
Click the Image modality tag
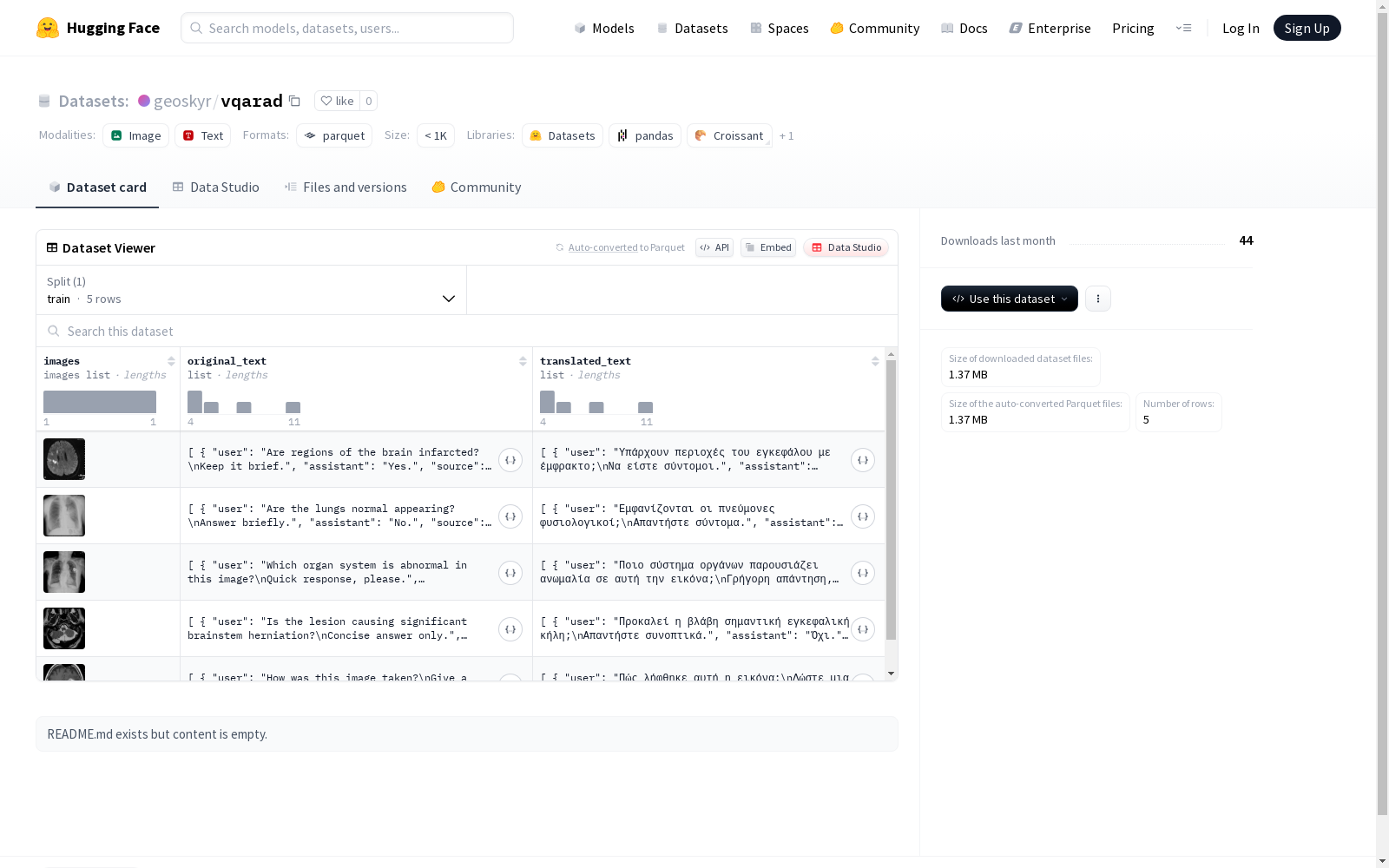click(x=136, y=135)
